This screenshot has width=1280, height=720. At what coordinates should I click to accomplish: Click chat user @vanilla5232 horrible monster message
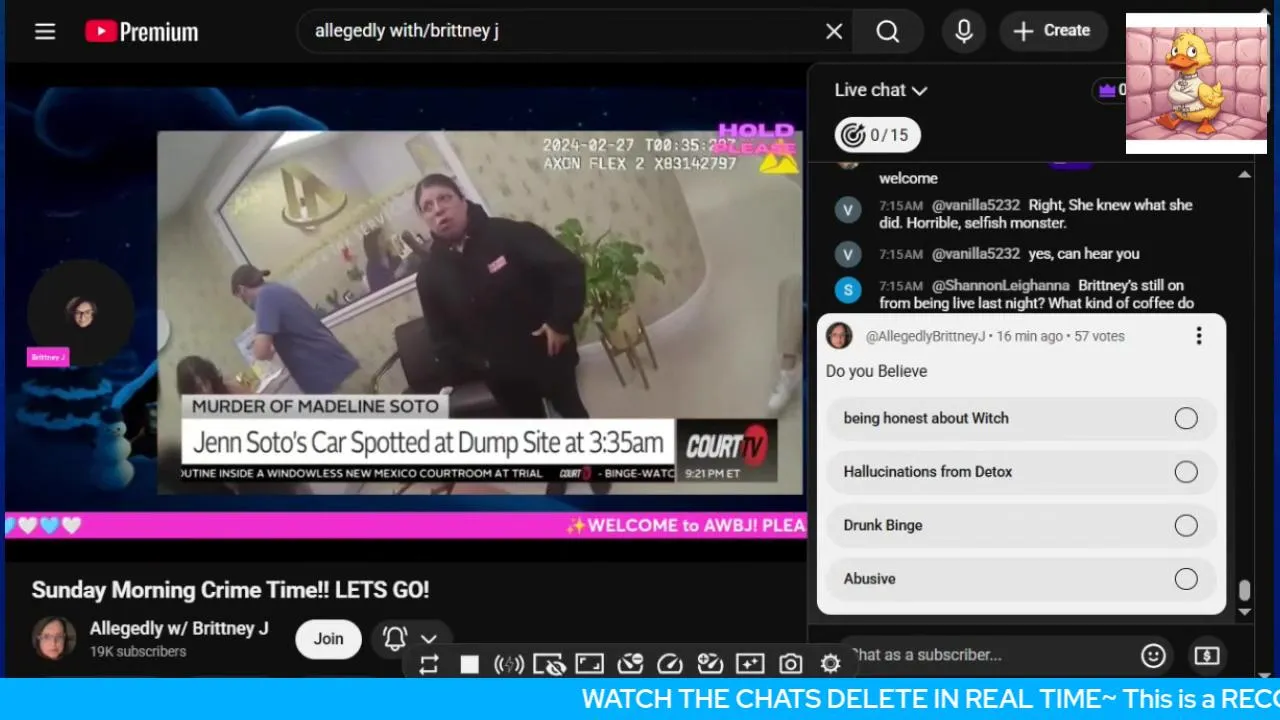[x=1036, y=214]
